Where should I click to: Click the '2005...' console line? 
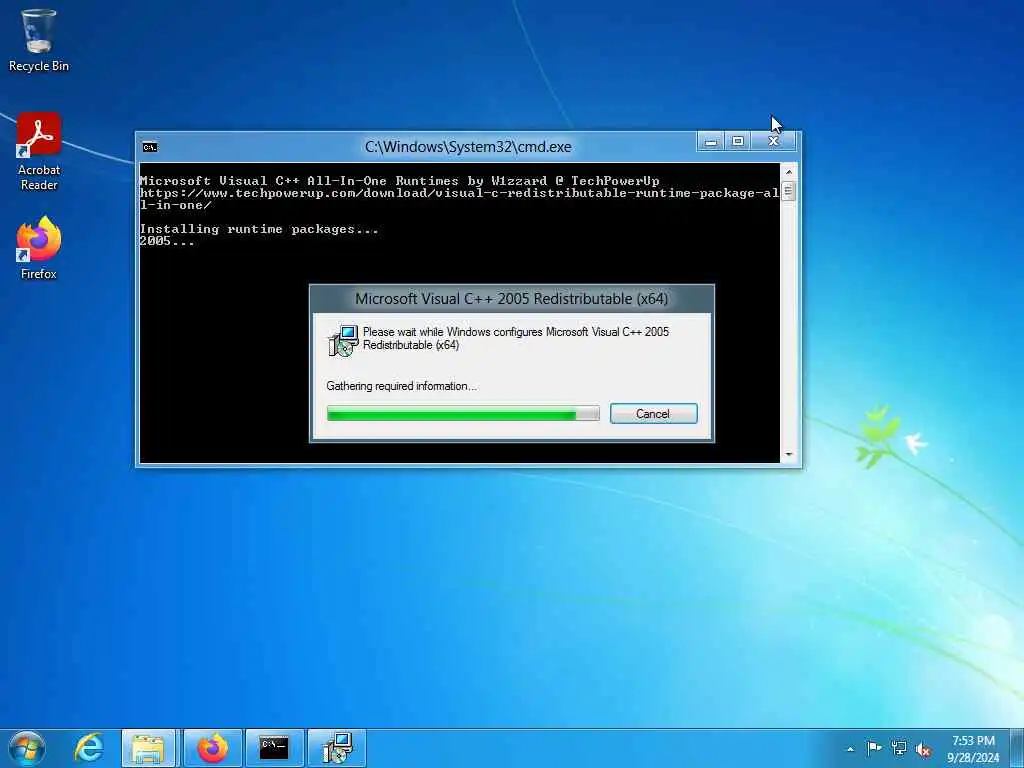[167, 241]
